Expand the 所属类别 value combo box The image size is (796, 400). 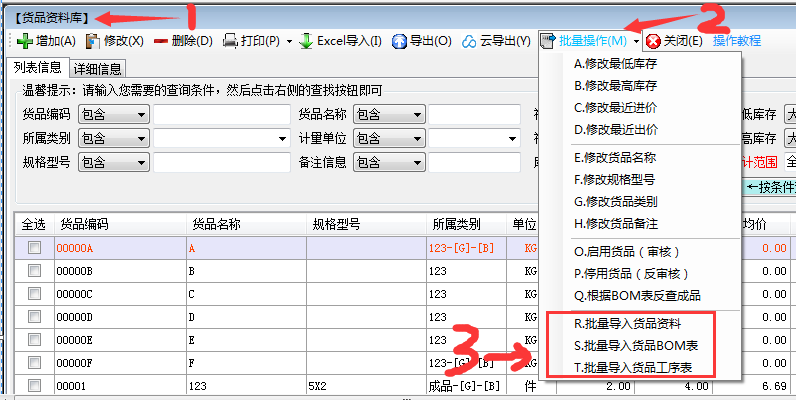[283, 138]
